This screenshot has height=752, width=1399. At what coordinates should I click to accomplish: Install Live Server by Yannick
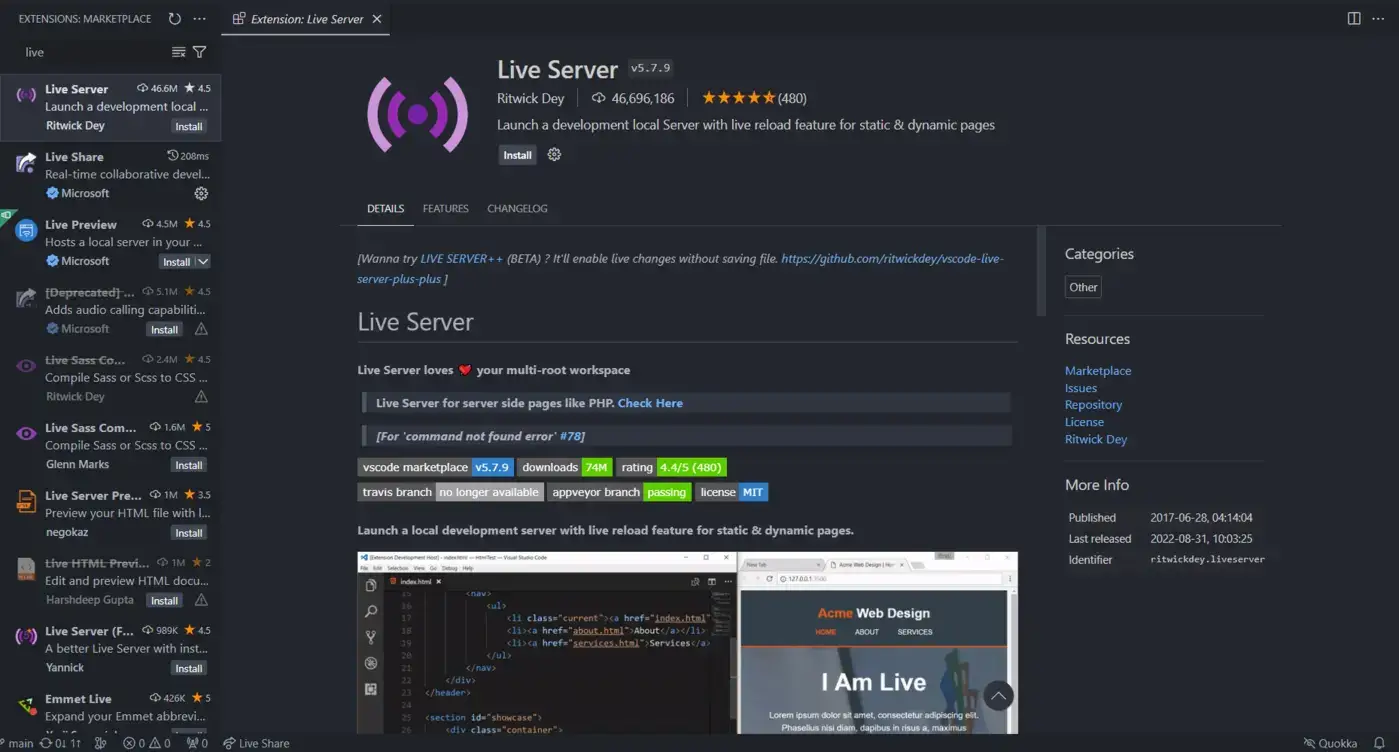[x=189, y=668]
